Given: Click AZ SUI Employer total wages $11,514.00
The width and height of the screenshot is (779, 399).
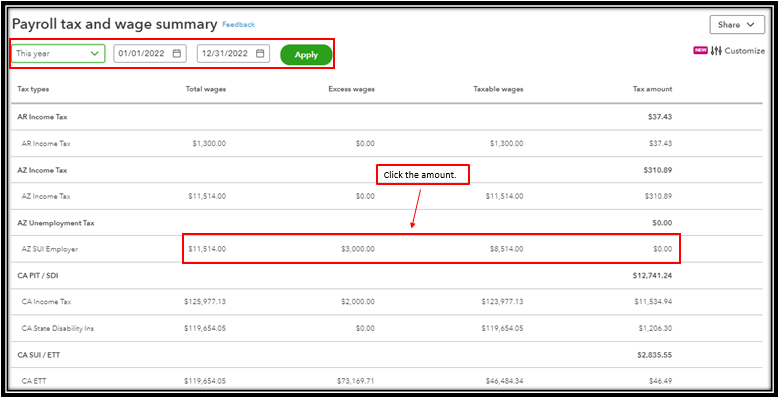Looking at the screenshot, I should (207, 249).
